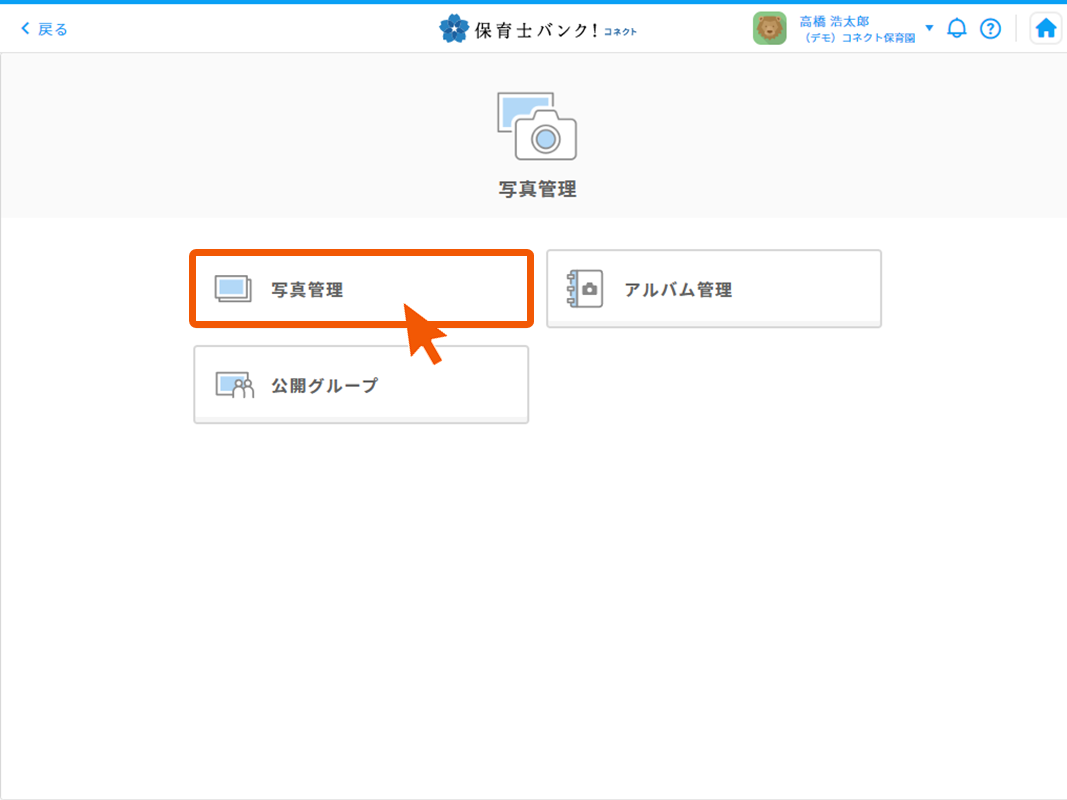This screenshot has width=1067, height=800.
Task: Click the user name 高橋 浩太郎
Action: coord(834,21)
